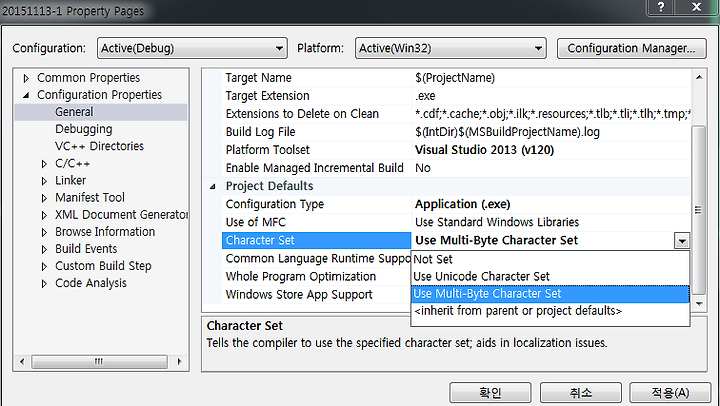Click the property grid vertical scrollbar thumb

[x=699, y=210]
